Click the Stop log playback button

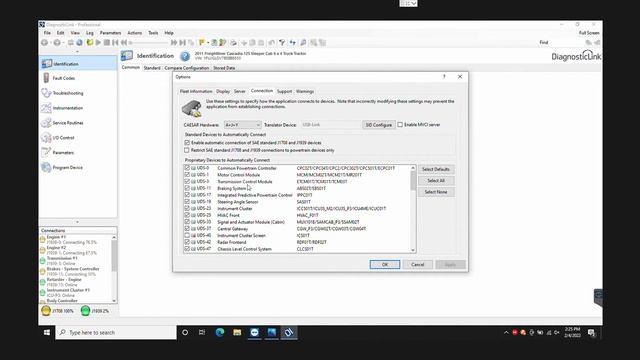107,42
